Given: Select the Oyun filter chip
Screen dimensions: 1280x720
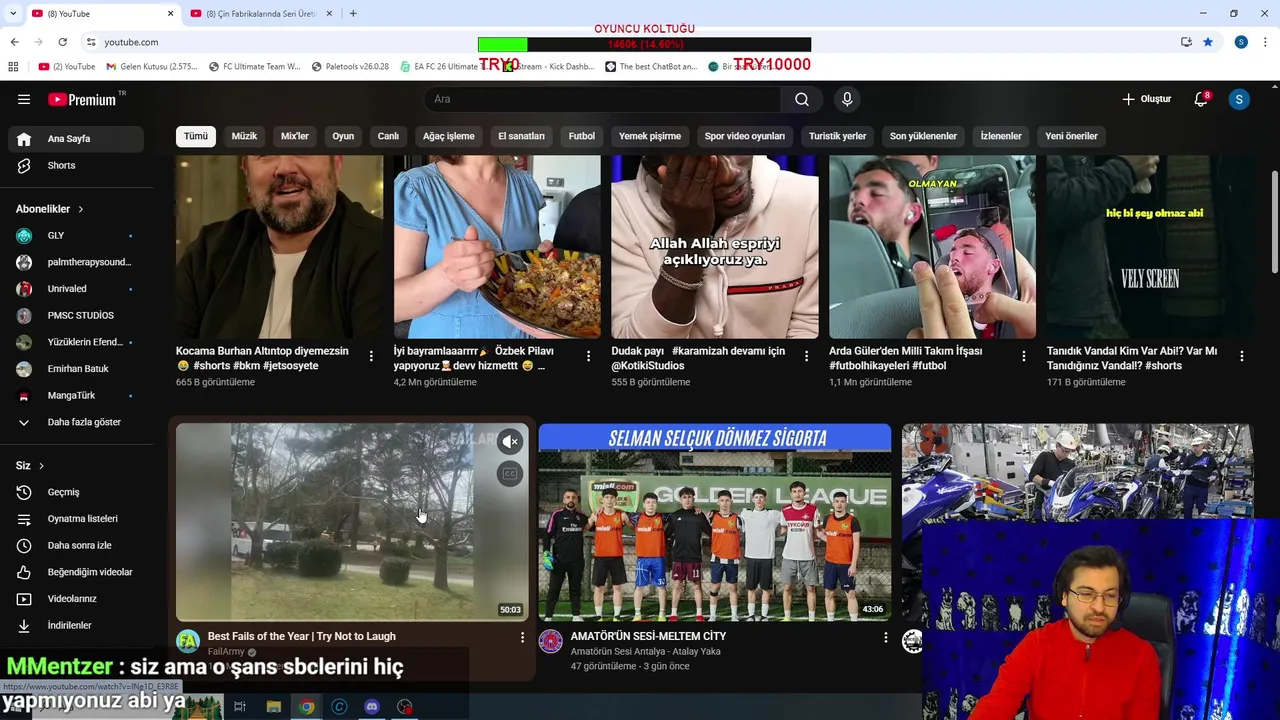Looking at the screenshot, I should coord(343,136).
